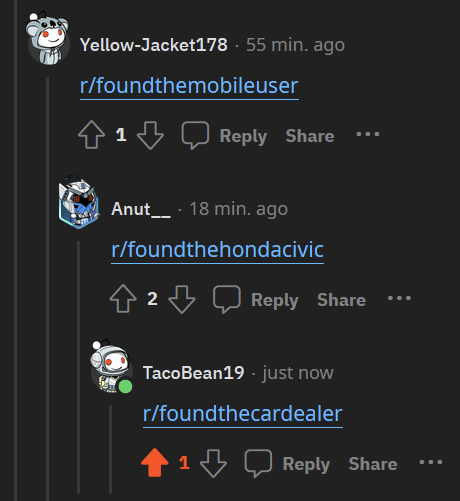The height and width of the screenshot is (501, 460).
Task: Share Anut__'s comment
Action: pos(341,300)
